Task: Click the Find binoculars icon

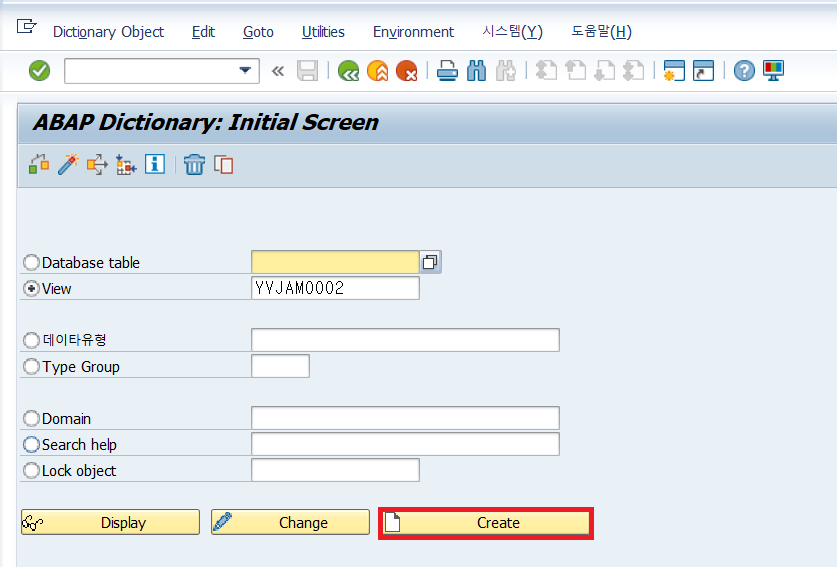Action: (476, 70)
